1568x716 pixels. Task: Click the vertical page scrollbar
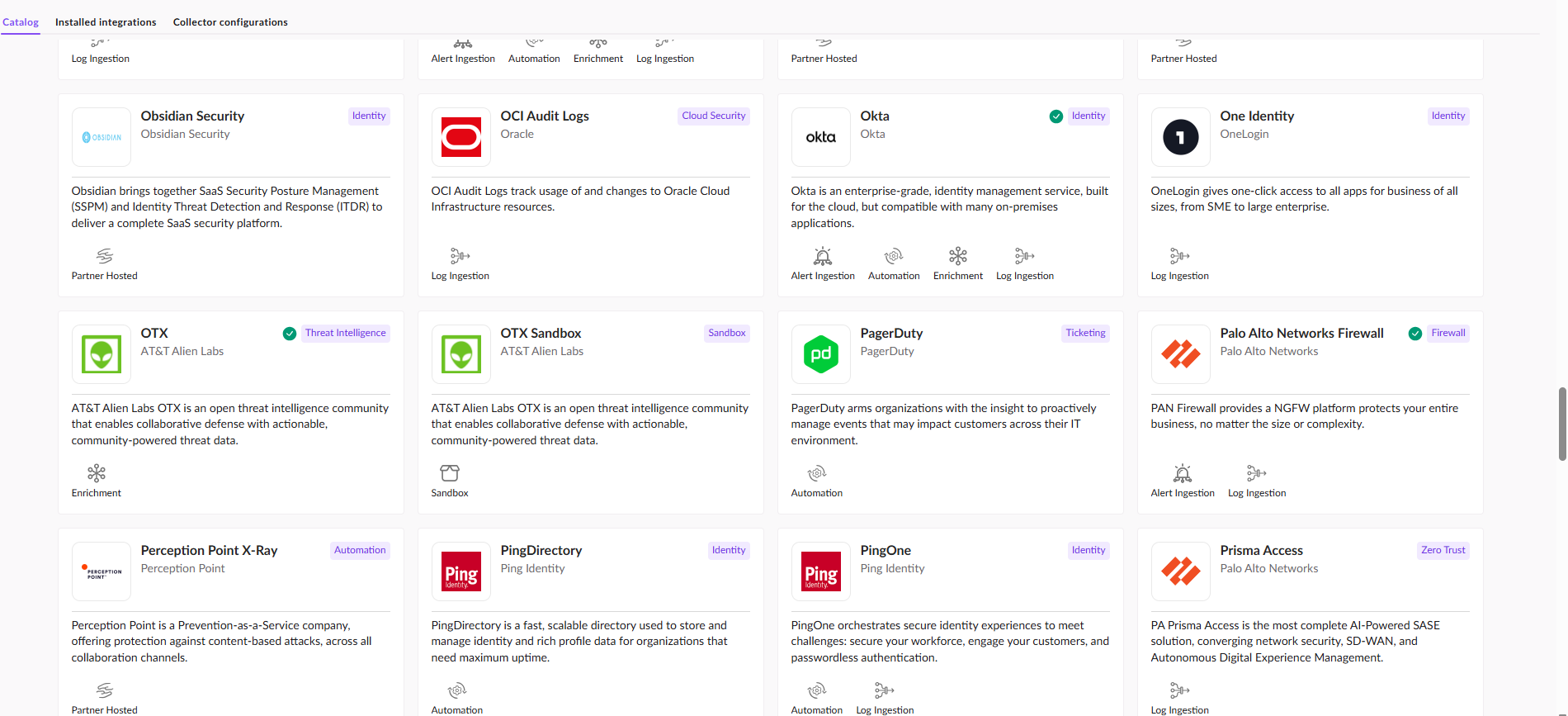point(1561,424)
